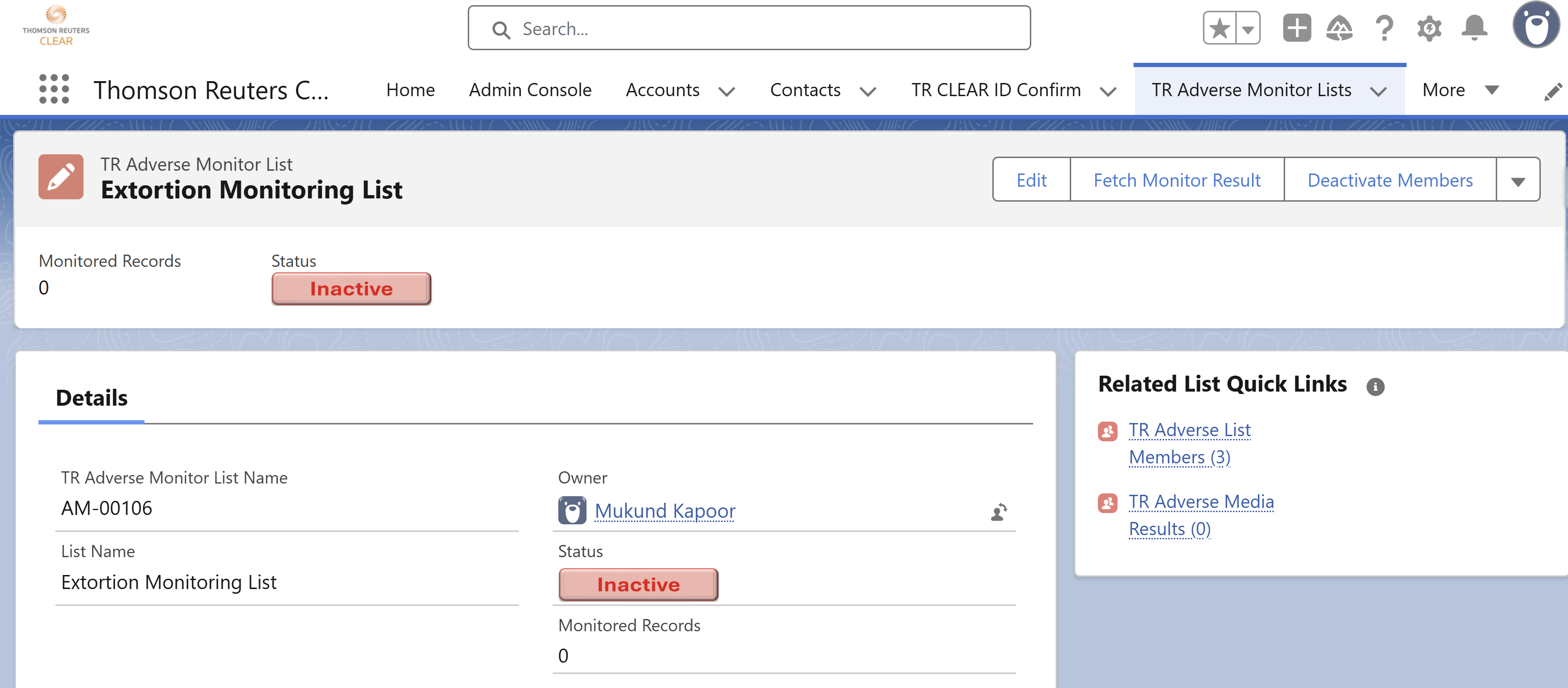Click the AM-00106 list name value
Viewport: 1568px width, 688px height.
tap(107, 508)
